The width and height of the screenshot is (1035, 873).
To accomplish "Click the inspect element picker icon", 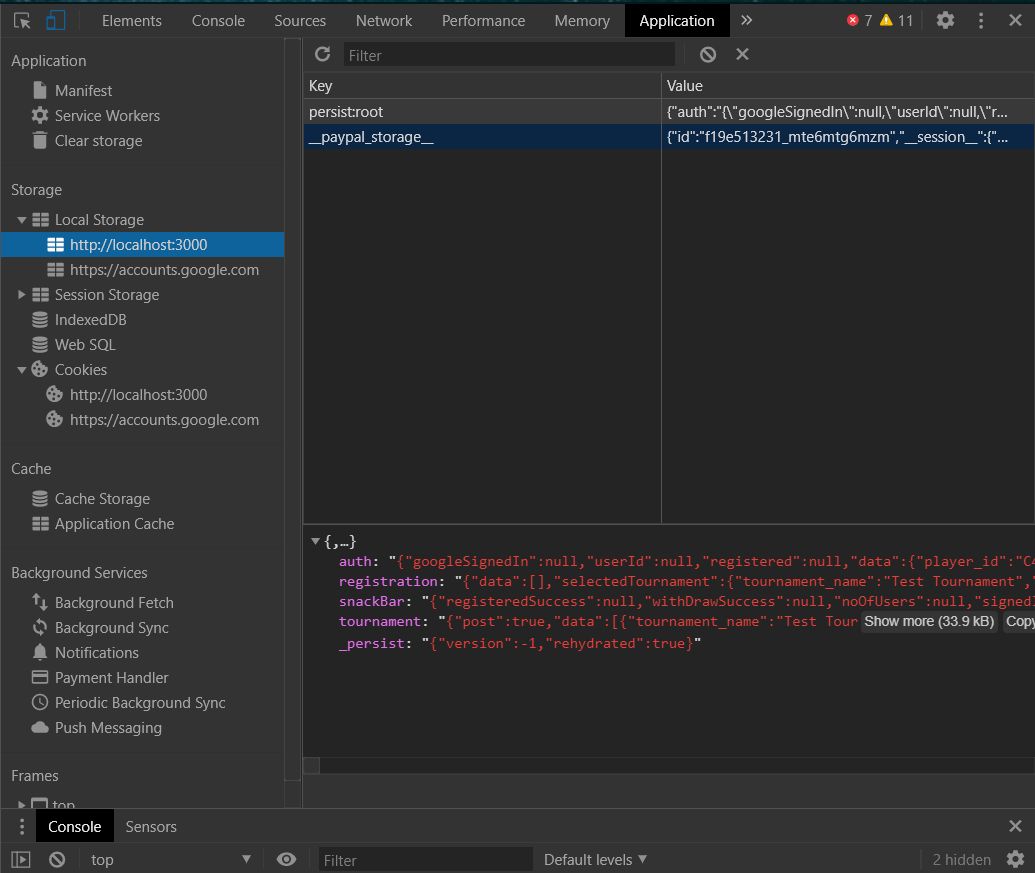I will pyautogui.click(x=22, y=20).
